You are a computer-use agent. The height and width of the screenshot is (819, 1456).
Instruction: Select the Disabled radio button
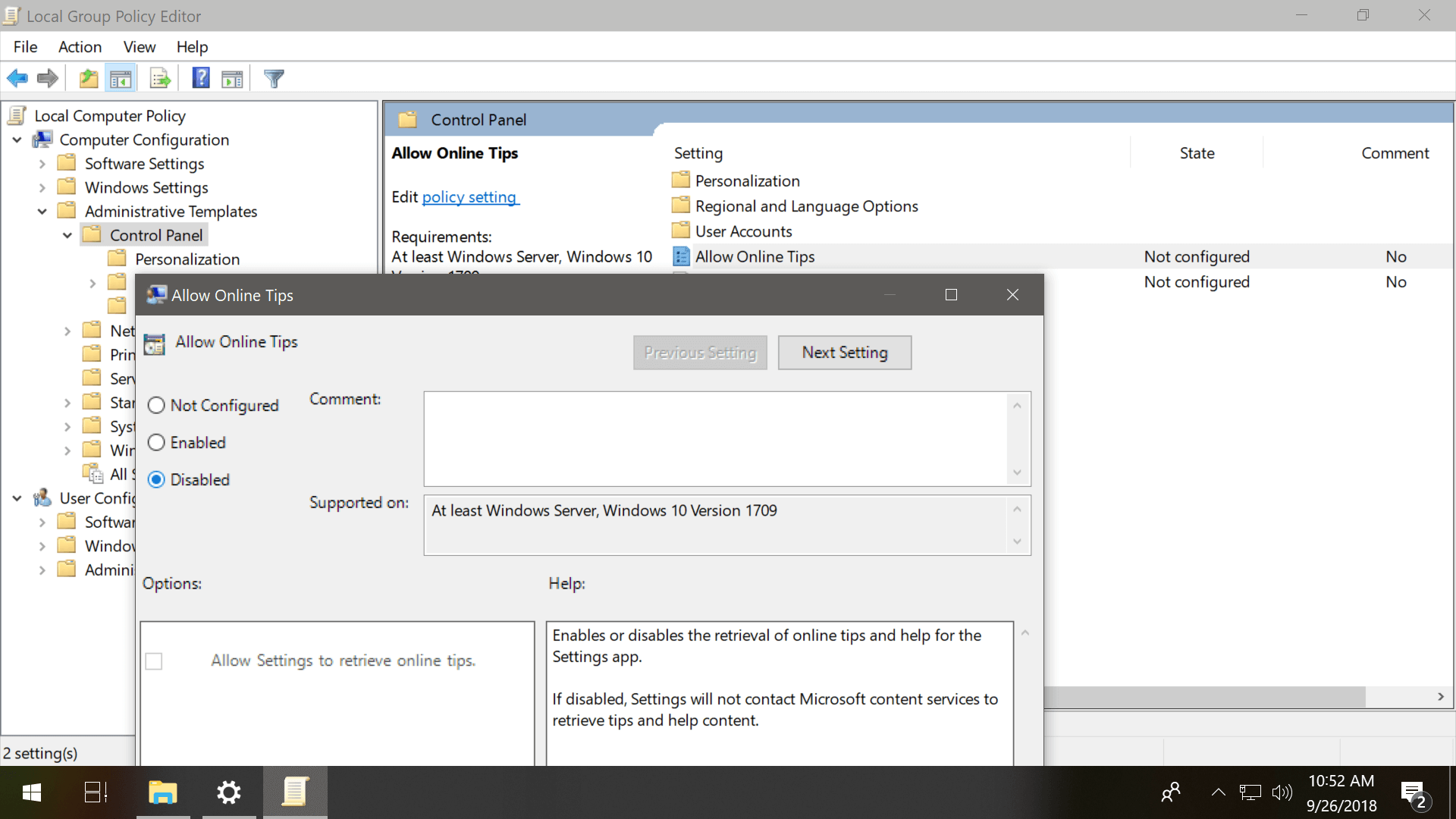[156, 480]
